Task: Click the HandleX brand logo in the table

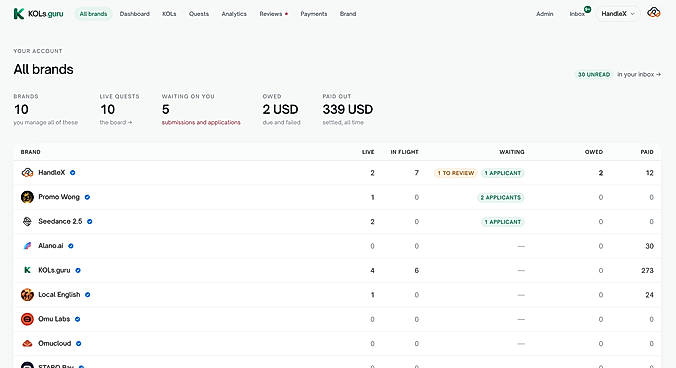Action: 27,173
